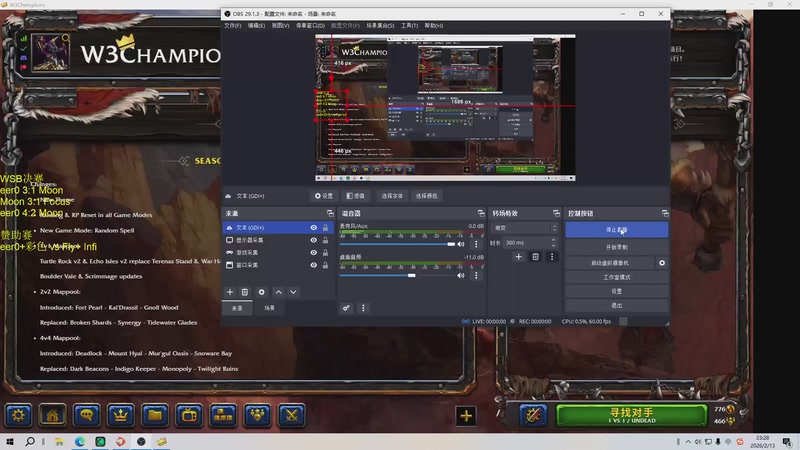800x450 pixels.
Task: Toggle the lock on the 窗口采集 source
Action: pos(326,265)
